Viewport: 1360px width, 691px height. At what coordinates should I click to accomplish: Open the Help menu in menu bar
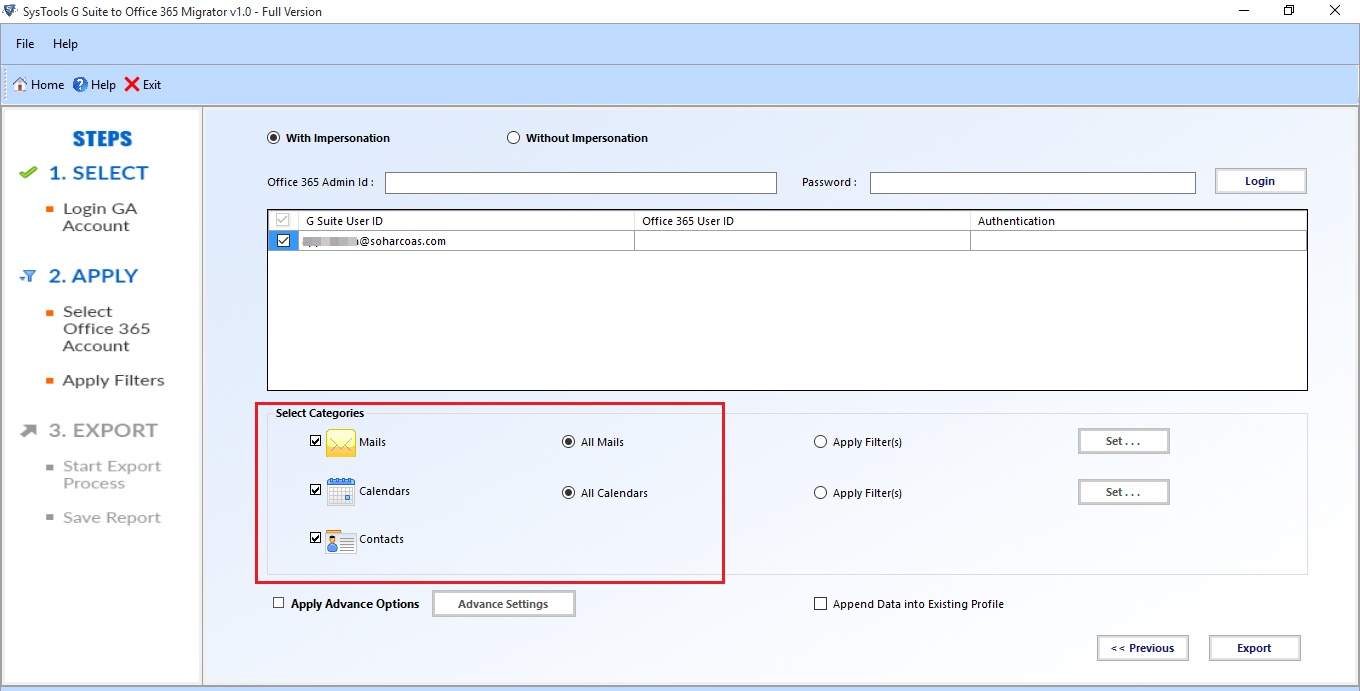[65, 44]
